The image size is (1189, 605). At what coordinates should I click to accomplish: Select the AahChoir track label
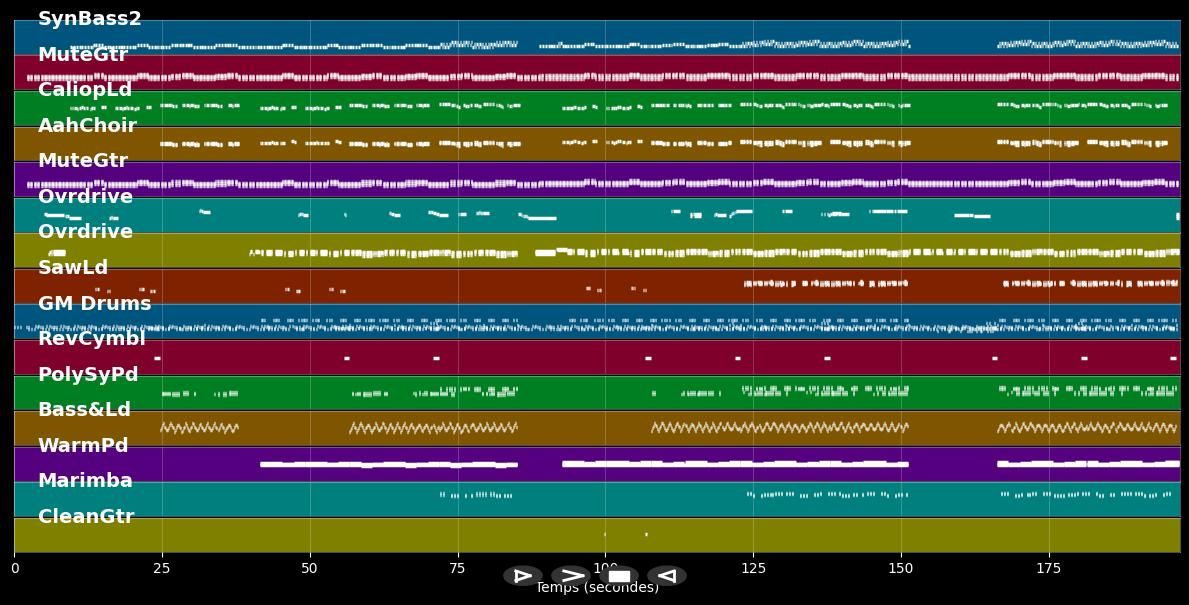tap(87, 126)
